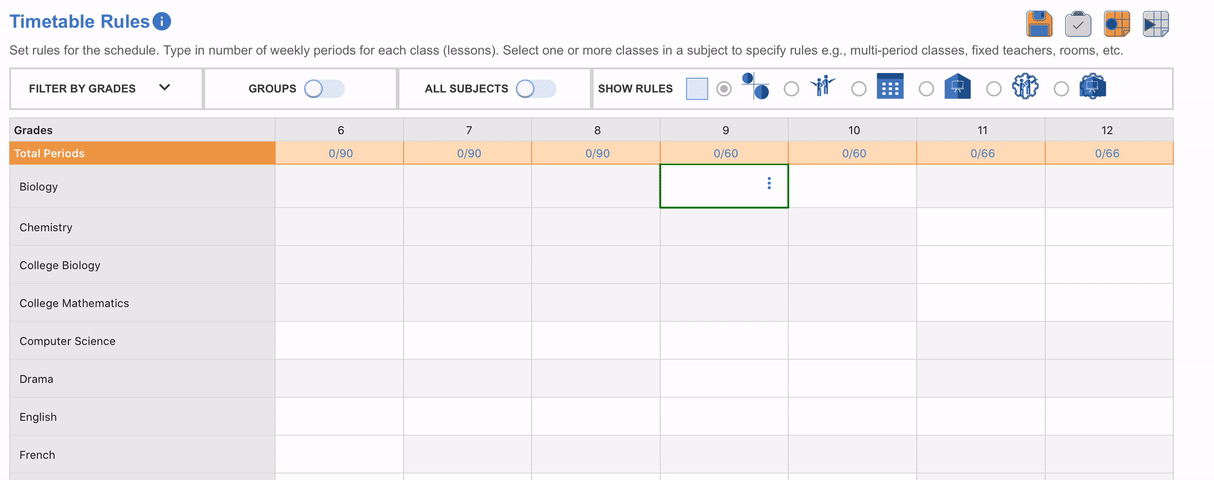
Task: Click the Computer Science subject row label
Action: pyautogui.click(x=67, y=341)
